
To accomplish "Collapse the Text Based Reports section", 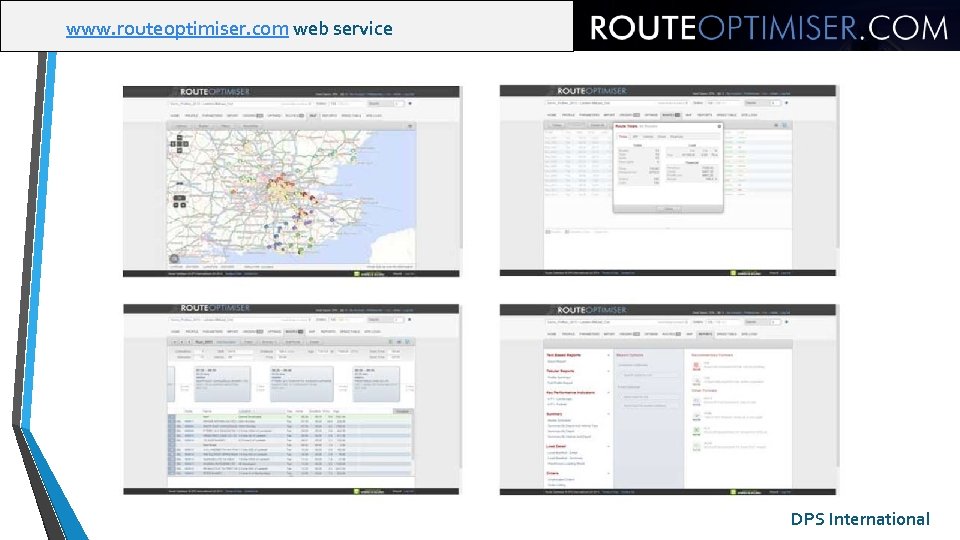I will (x=608, y=355).
